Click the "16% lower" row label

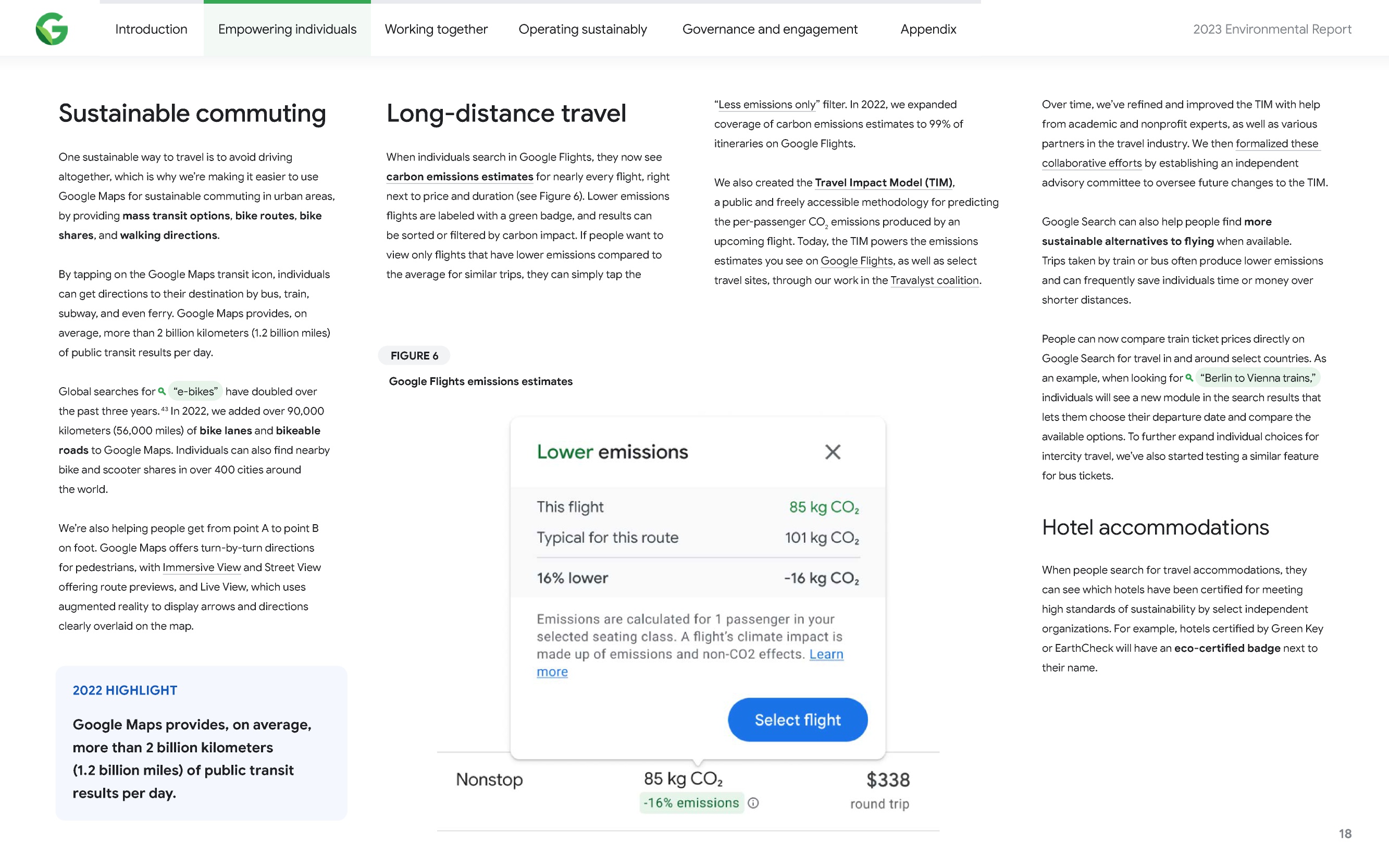point(572,577)
